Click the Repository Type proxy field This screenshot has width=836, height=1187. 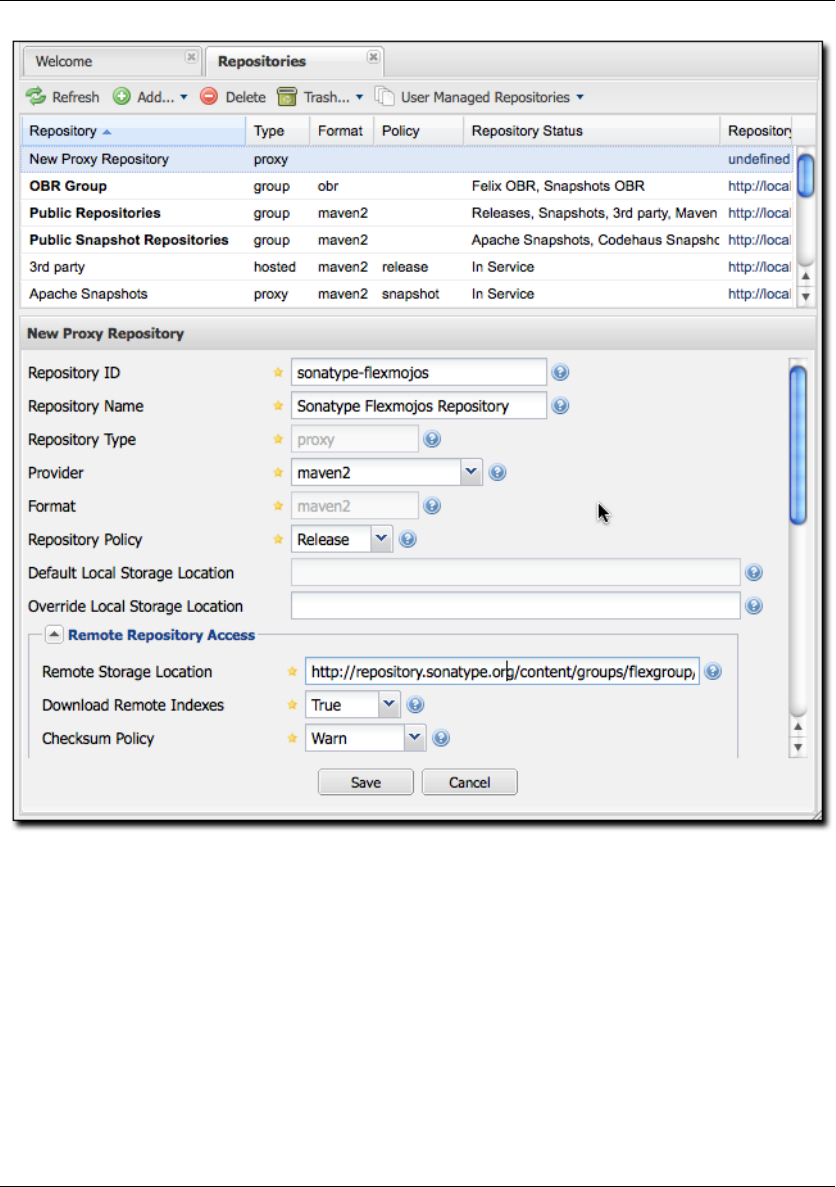coord(354,439)
